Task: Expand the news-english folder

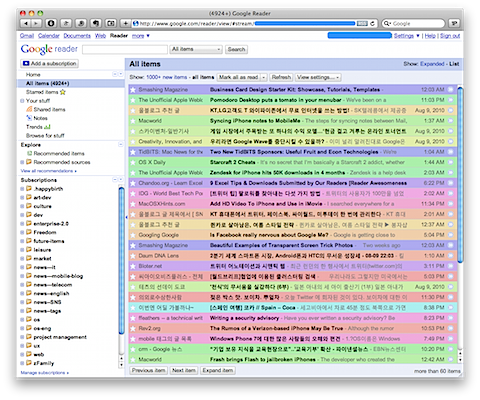Action: (x=22, y=293)
